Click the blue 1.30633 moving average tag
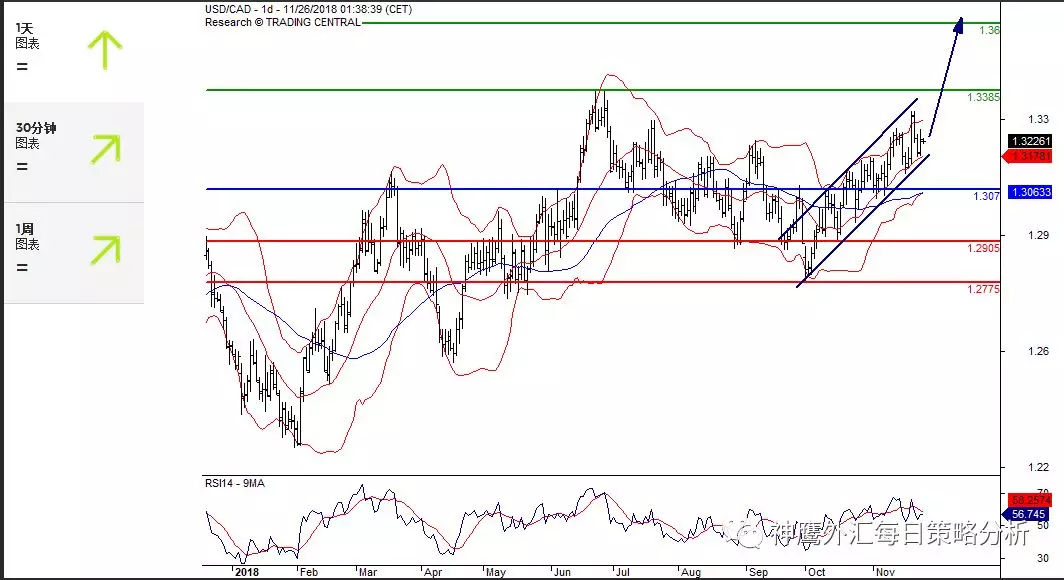Screen dimensions: 1064x580 pos(1030,192)
